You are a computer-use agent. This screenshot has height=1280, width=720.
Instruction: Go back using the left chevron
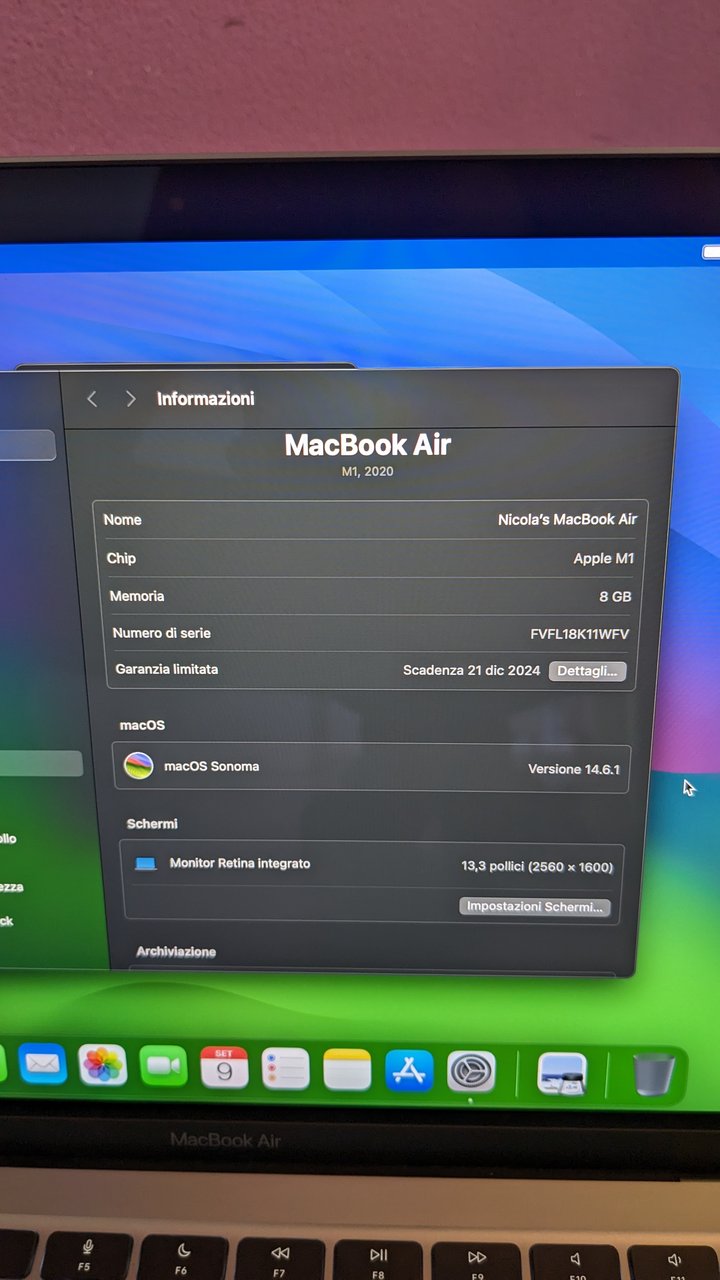[x=92, y=399]
